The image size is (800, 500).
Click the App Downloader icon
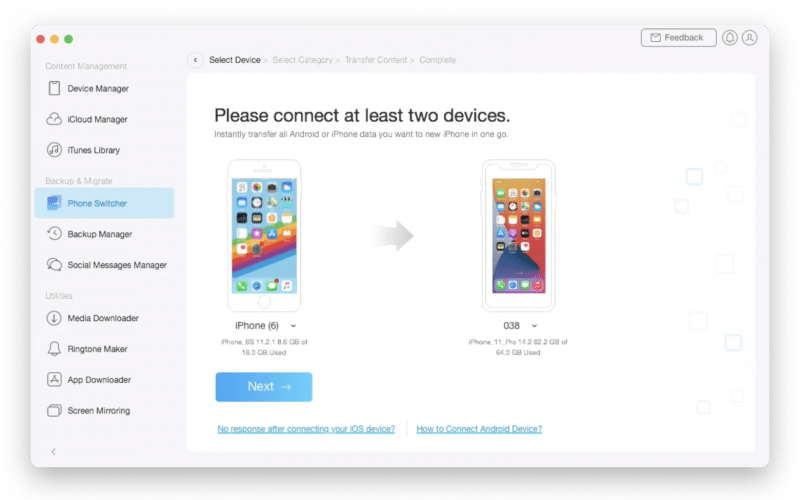pyautogui.click(x=54, y=380)
